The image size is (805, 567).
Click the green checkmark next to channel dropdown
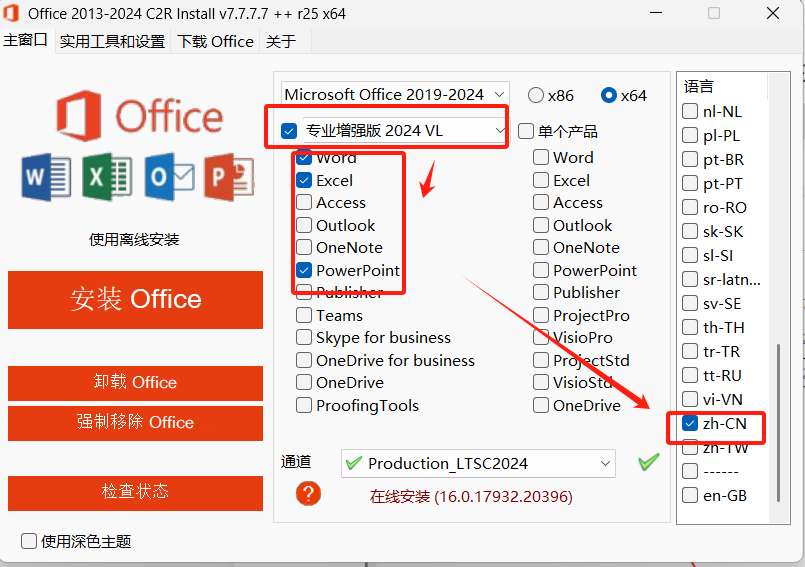coord(649,462)
